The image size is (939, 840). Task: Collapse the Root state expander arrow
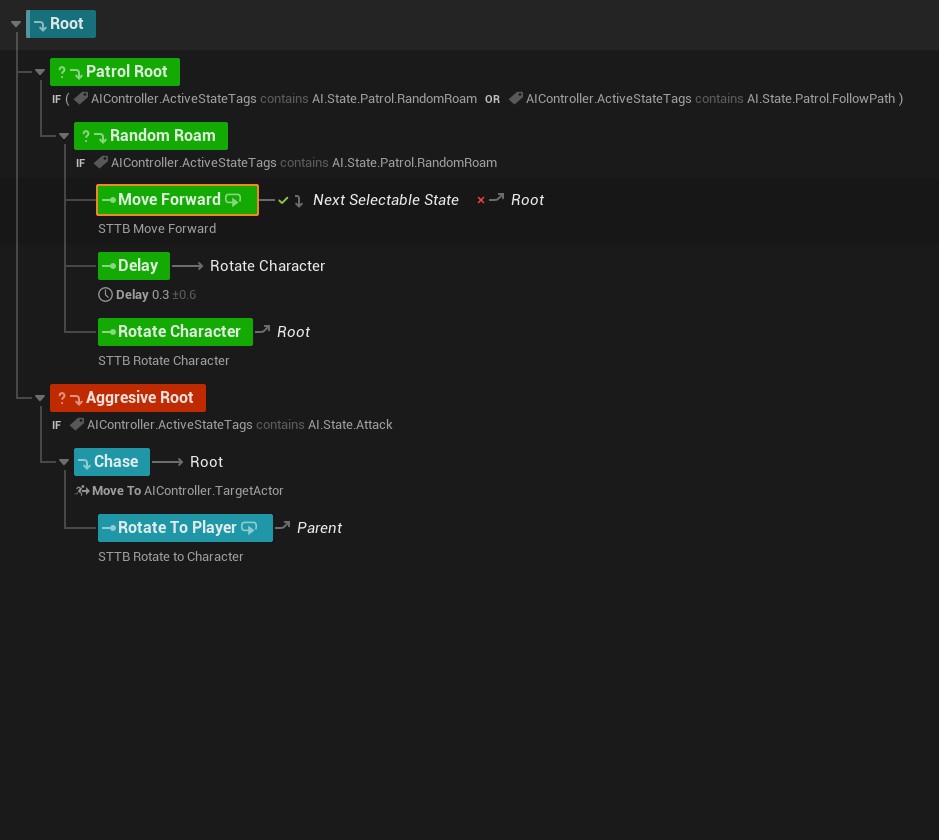point(16,24)
